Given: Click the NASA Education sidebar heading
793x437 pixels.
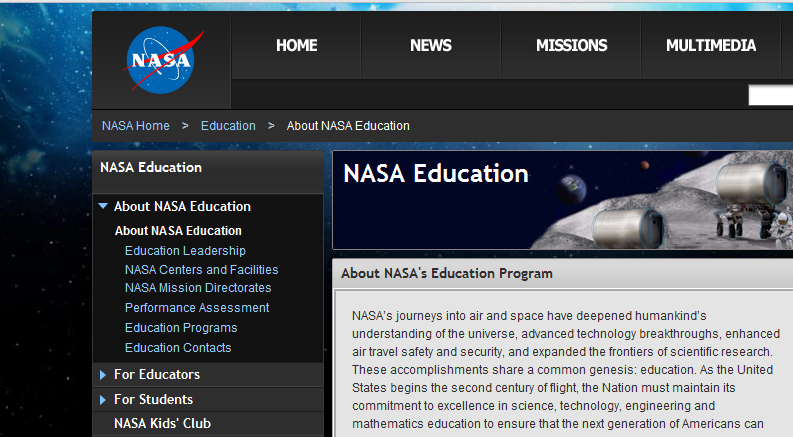Looking at the screenshot, I should [151, 167].
